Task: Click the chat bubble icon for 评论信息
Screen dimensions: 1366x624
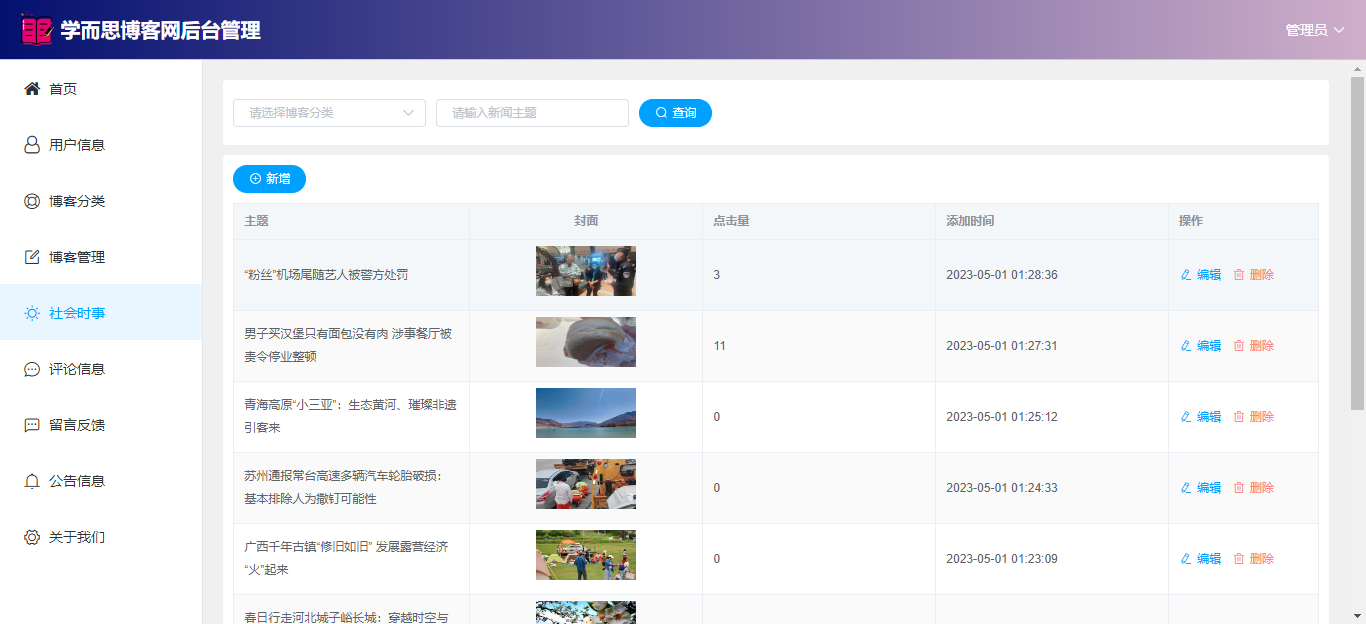Action: click(x=32, y=369)
